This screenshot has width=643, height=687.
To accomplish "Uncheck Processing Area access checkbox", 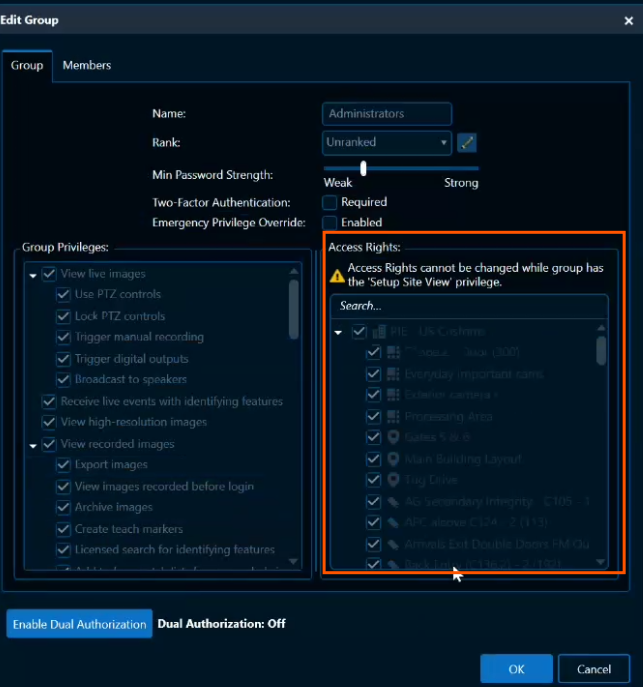I will (x=374, y=416).
